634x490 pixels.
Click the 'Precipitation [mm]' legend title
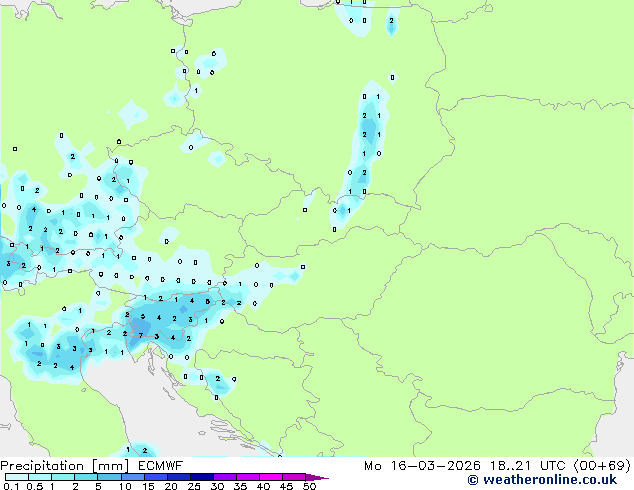65,466
